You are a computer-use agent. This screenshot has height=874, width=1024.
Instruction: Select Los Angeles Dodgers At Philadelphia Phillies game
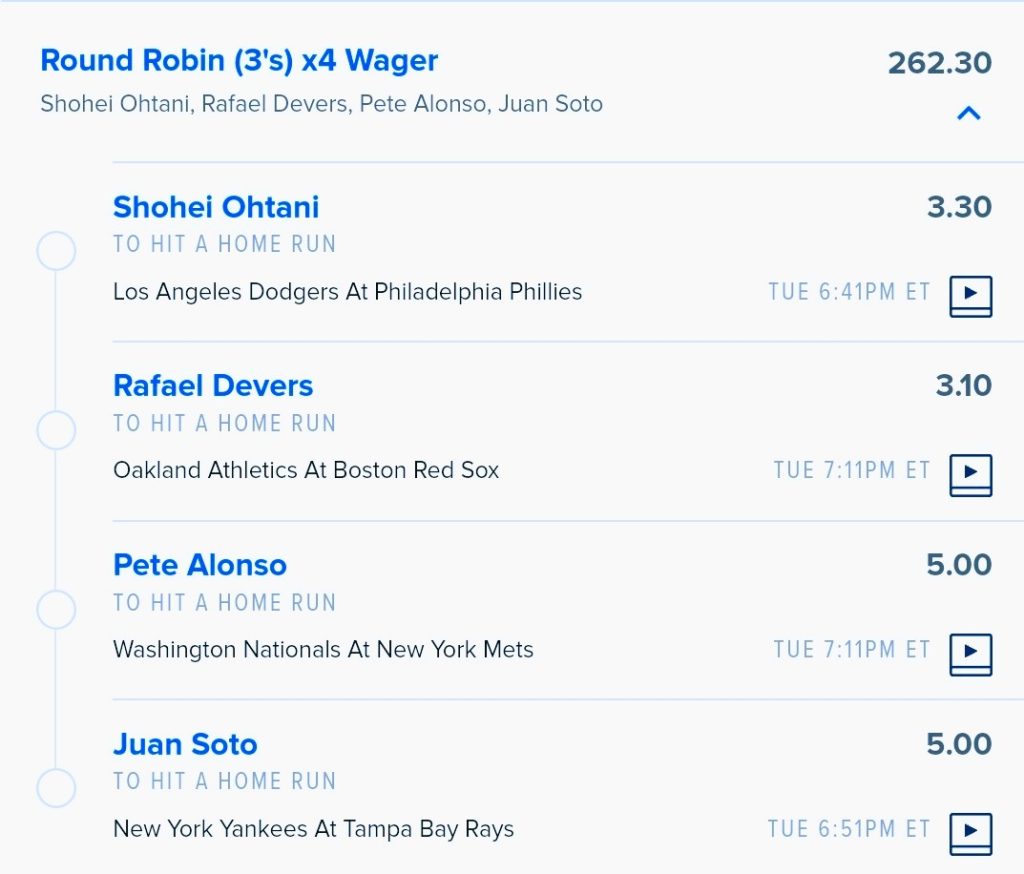point(347,292)
